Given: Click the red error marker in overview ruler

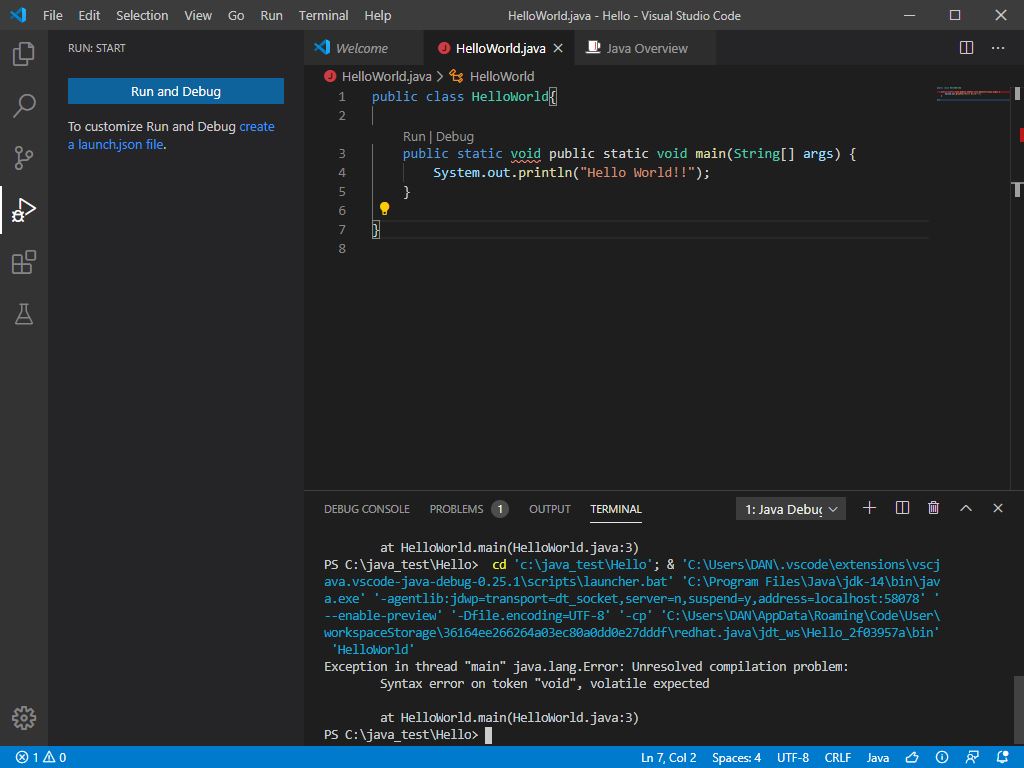Looking at the screenshot, I should point(1021,135).
